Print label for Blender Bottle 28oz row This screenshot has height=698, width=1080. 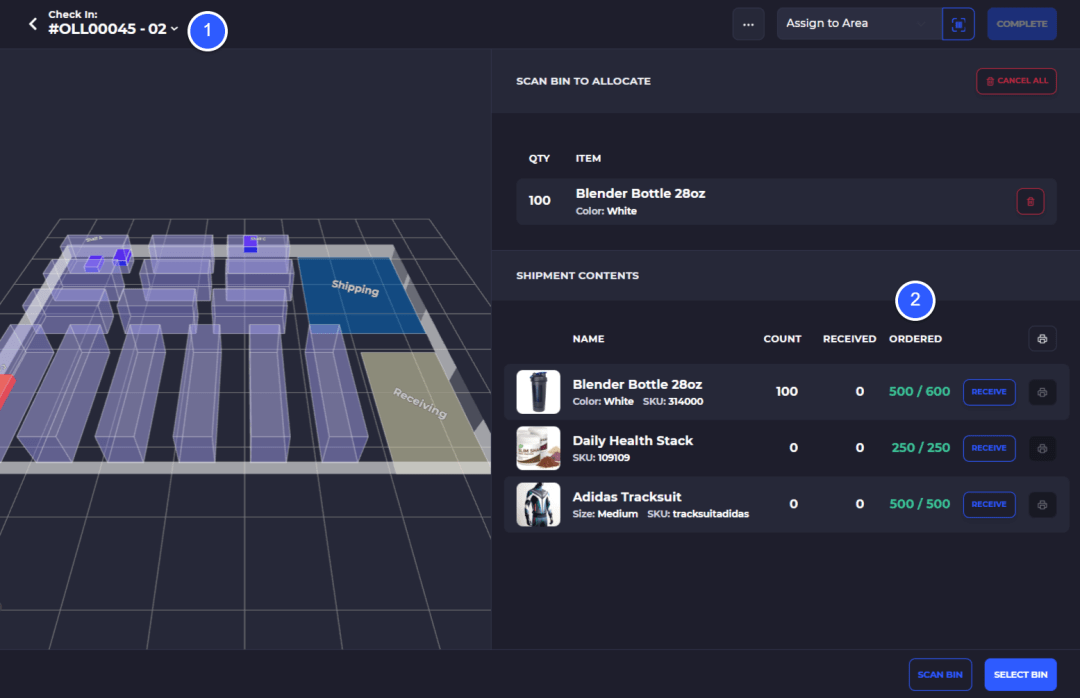pyautogui.click(x=1042, y=392)
